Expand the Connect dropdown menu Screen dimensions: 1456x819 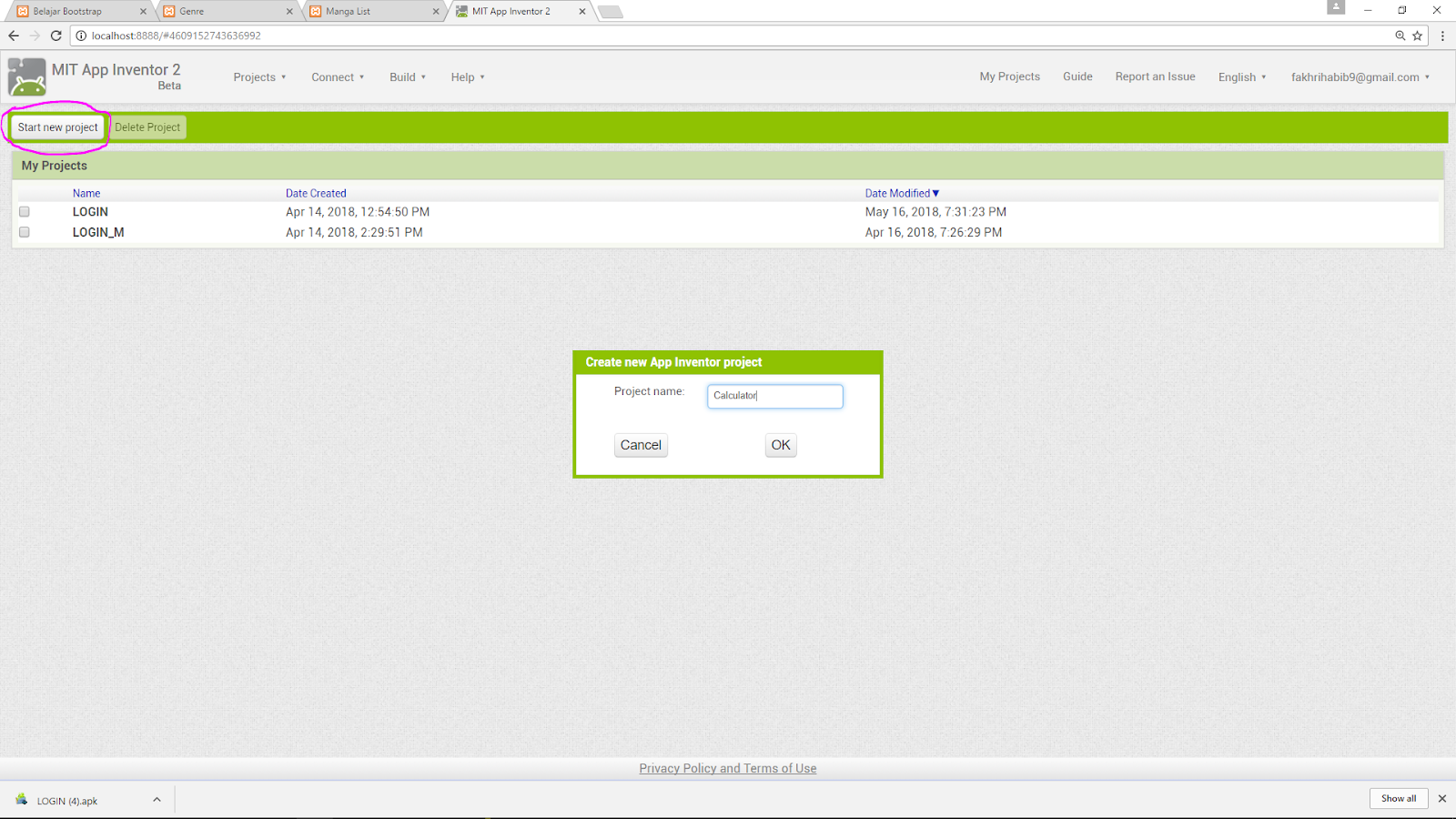(x=338, y=77)
